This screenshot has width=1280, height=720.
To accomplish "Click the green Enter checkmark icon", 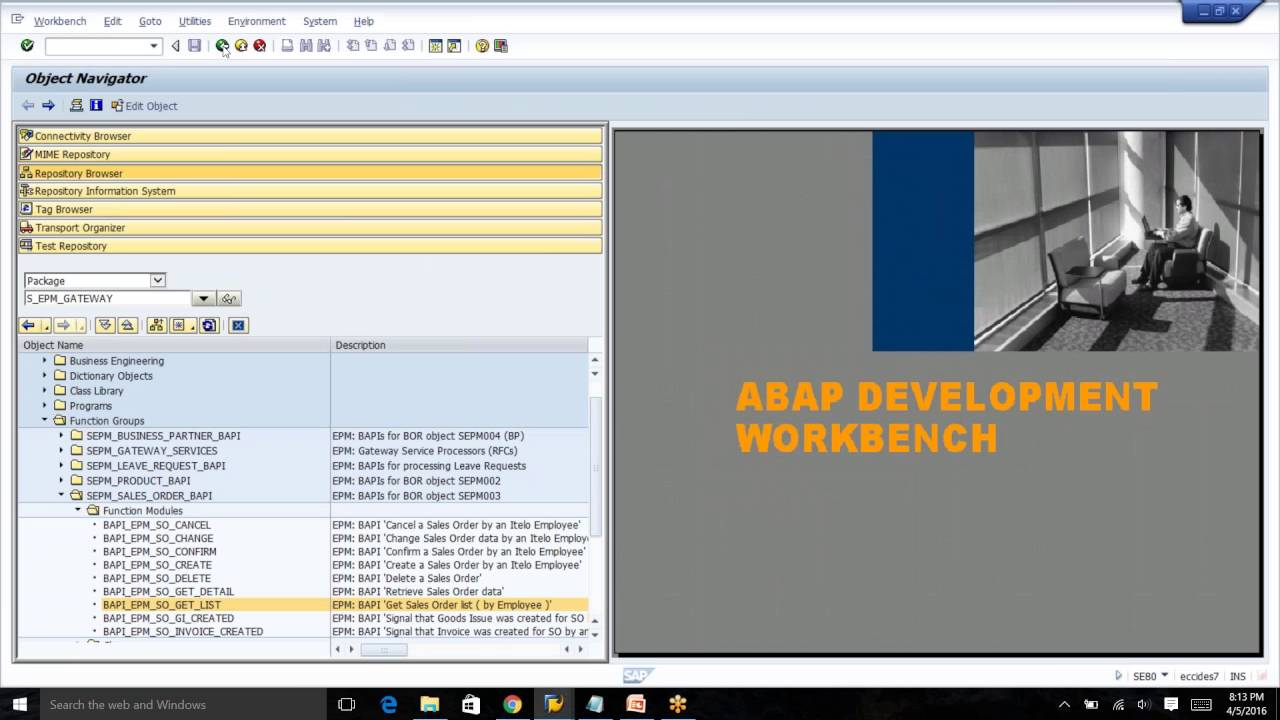I will tap(27, 46).
